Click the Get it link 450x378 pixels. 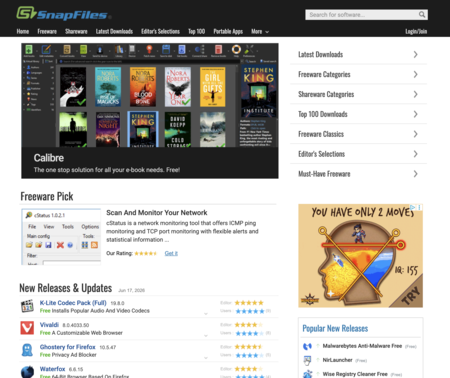(x=171, y=253)
